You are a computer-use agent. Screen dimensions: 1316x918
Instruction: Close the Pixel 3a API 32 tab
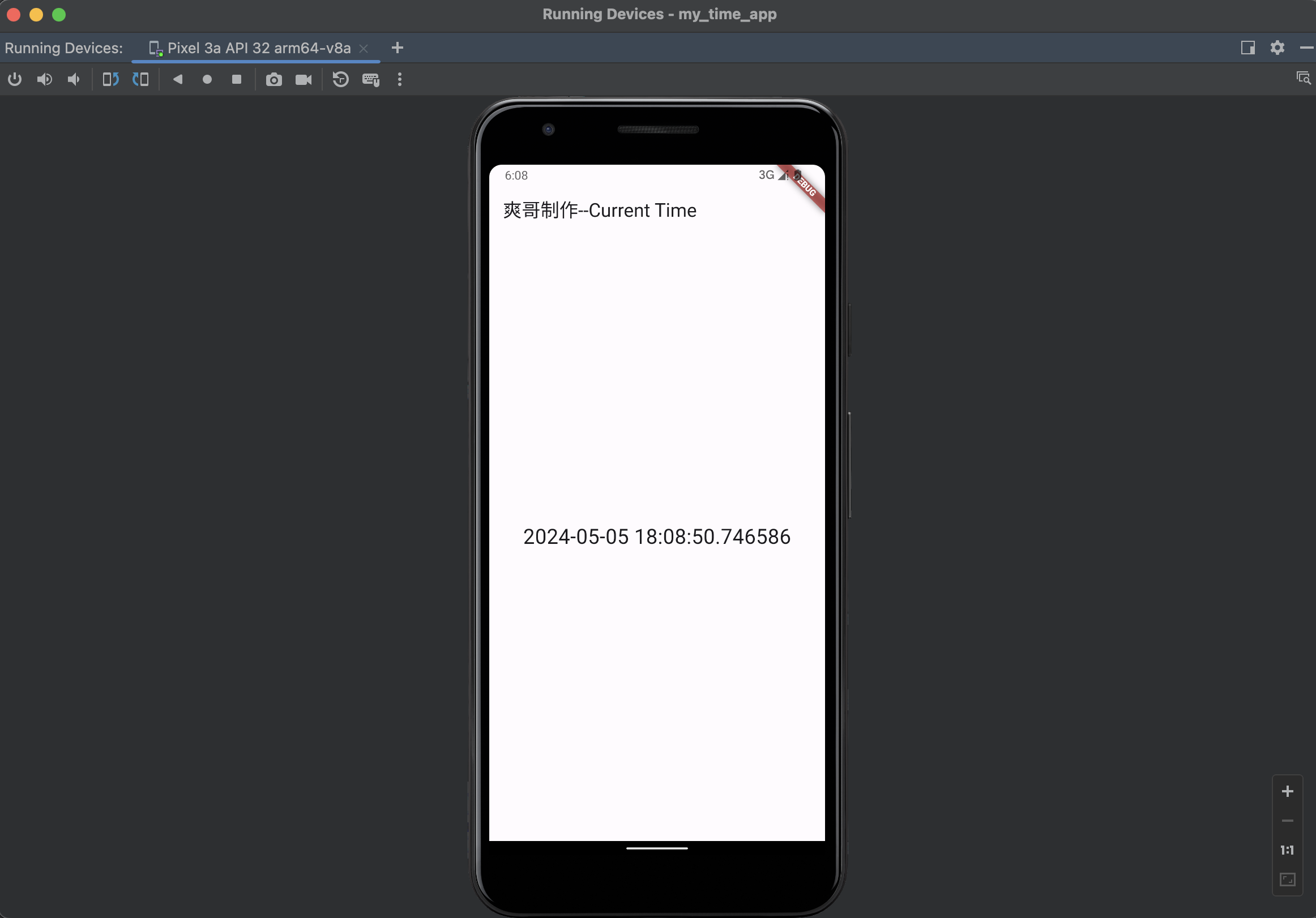[x=364, y=49]
